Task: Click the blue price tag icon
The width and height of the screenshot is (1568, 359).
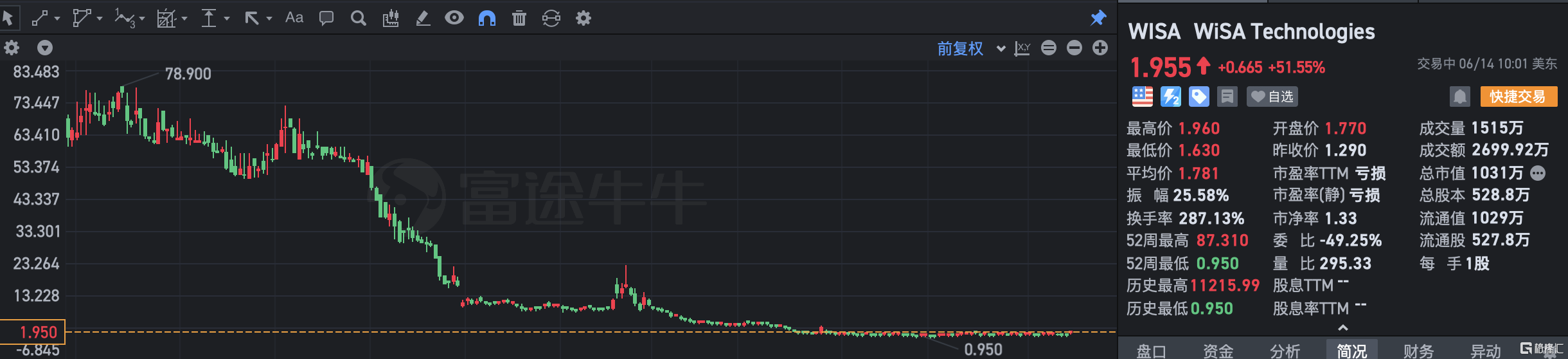Action: 1198,97
